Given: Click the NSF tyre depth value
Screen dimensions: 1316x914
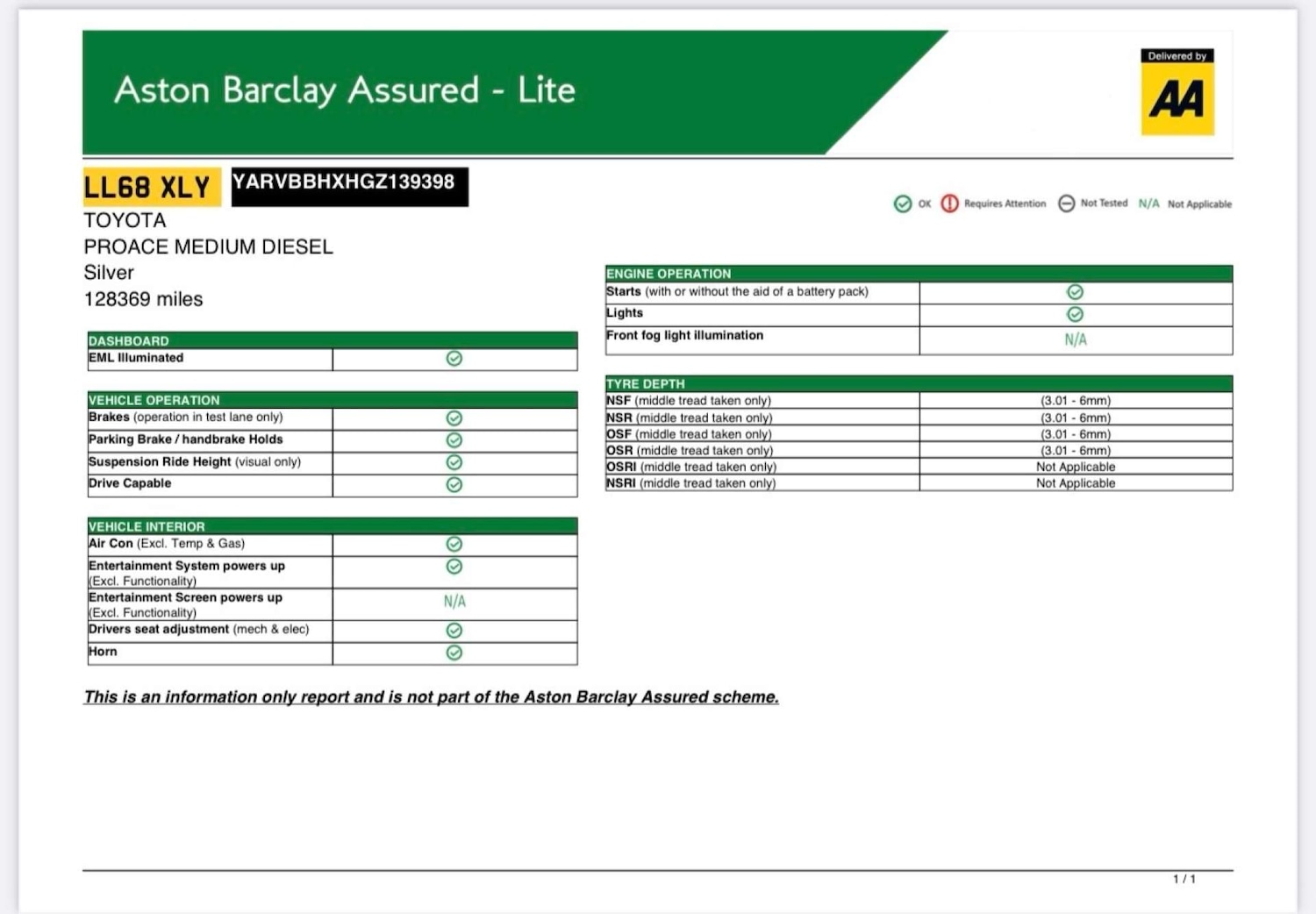Looking at the screenshot, I should click(x=1075, y=401).
